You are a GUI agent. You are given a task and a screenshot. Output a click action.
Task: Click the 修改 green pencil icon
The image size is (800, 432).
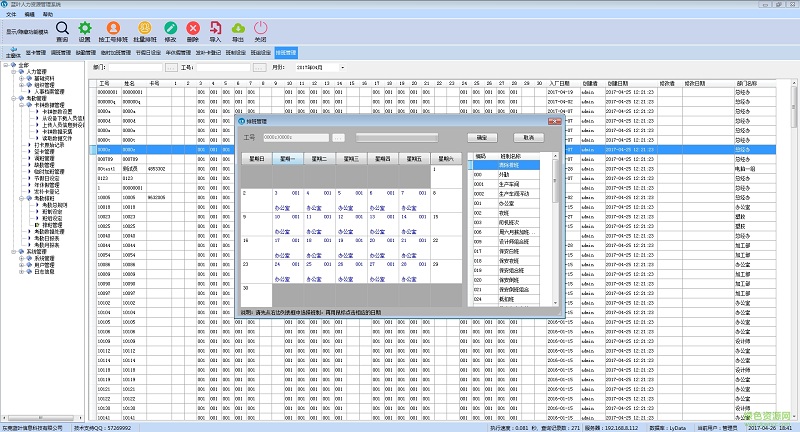click(170, 30)
